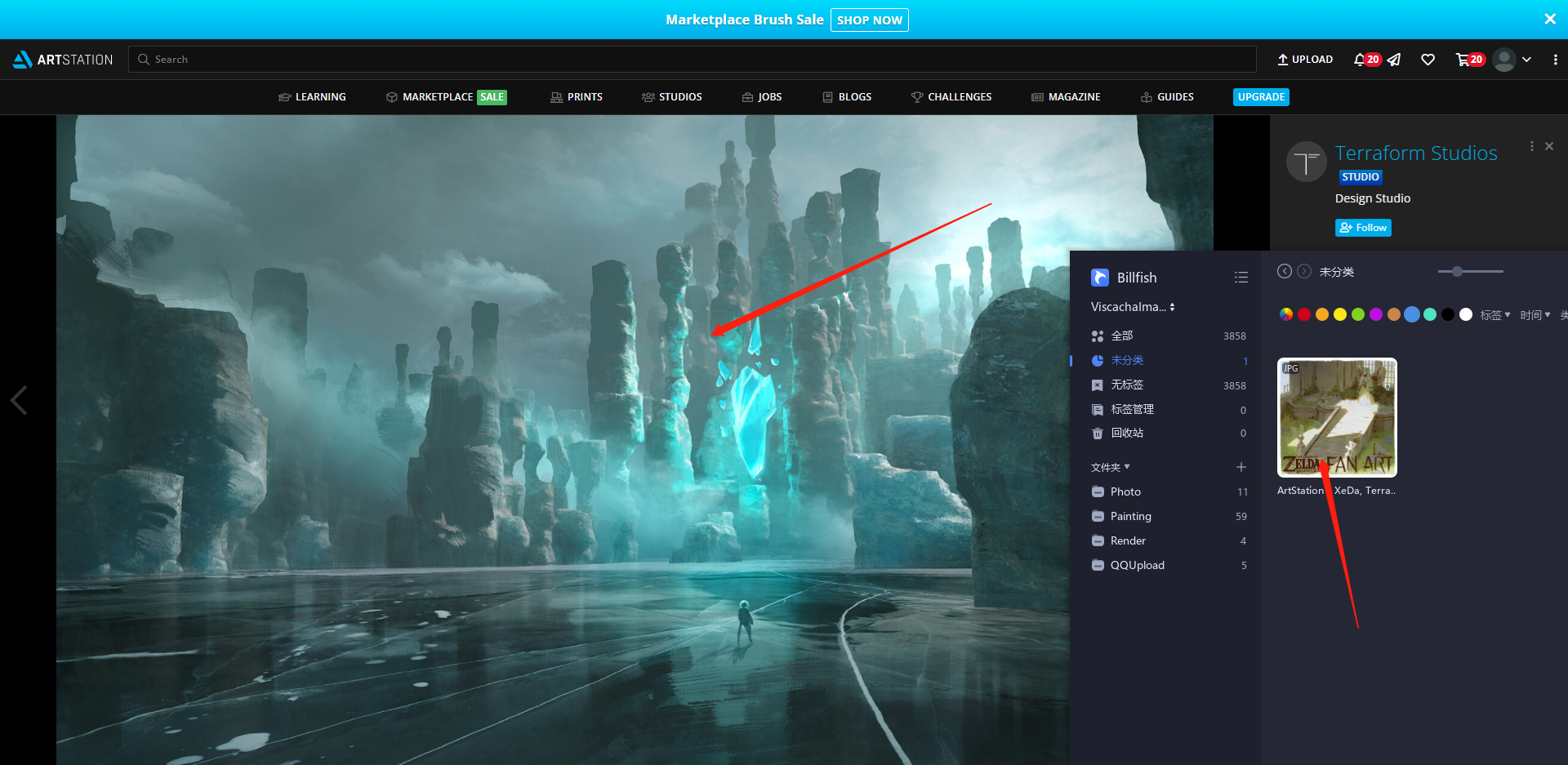This screenshot has height=765, width=1568.
Task: Filter by teal color swatch
Action: (1430, 314)
